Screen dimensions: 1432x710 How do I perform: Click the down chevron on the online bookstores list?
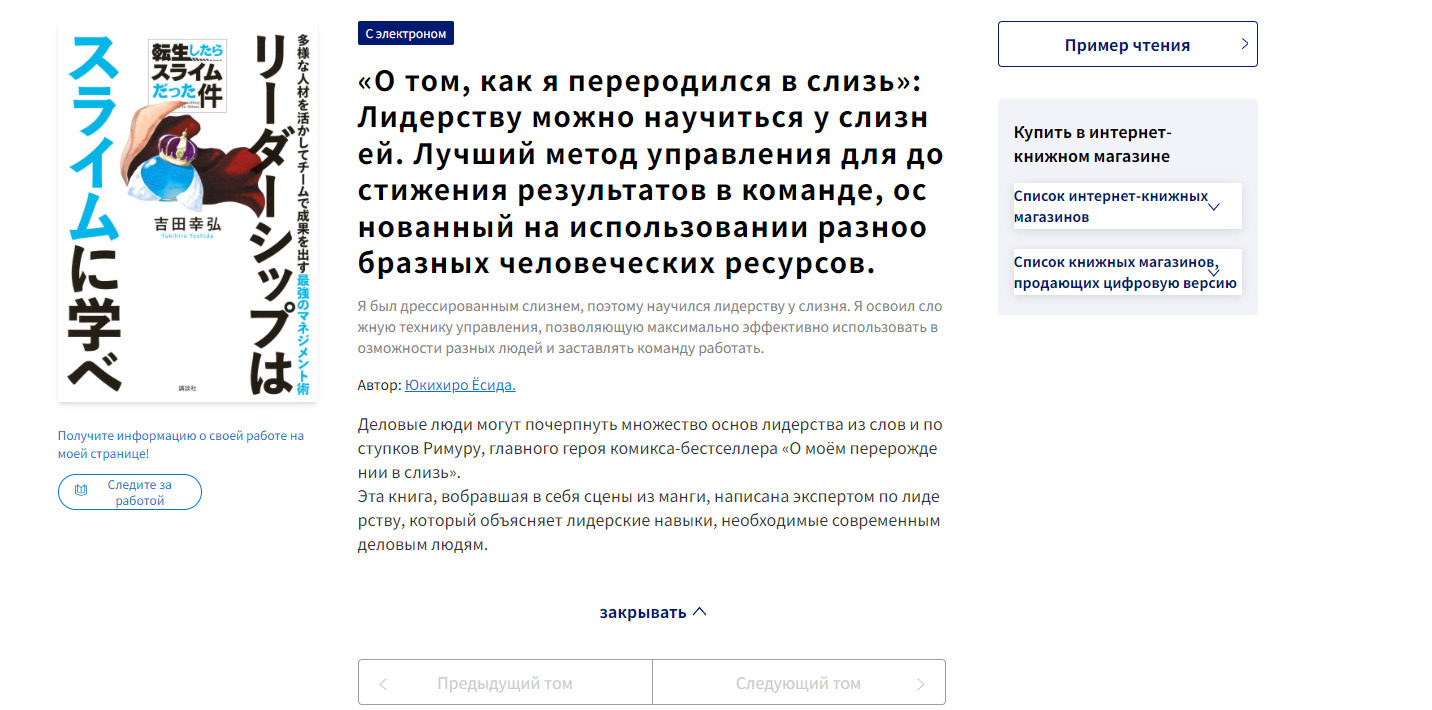[x=1214, y=207]
